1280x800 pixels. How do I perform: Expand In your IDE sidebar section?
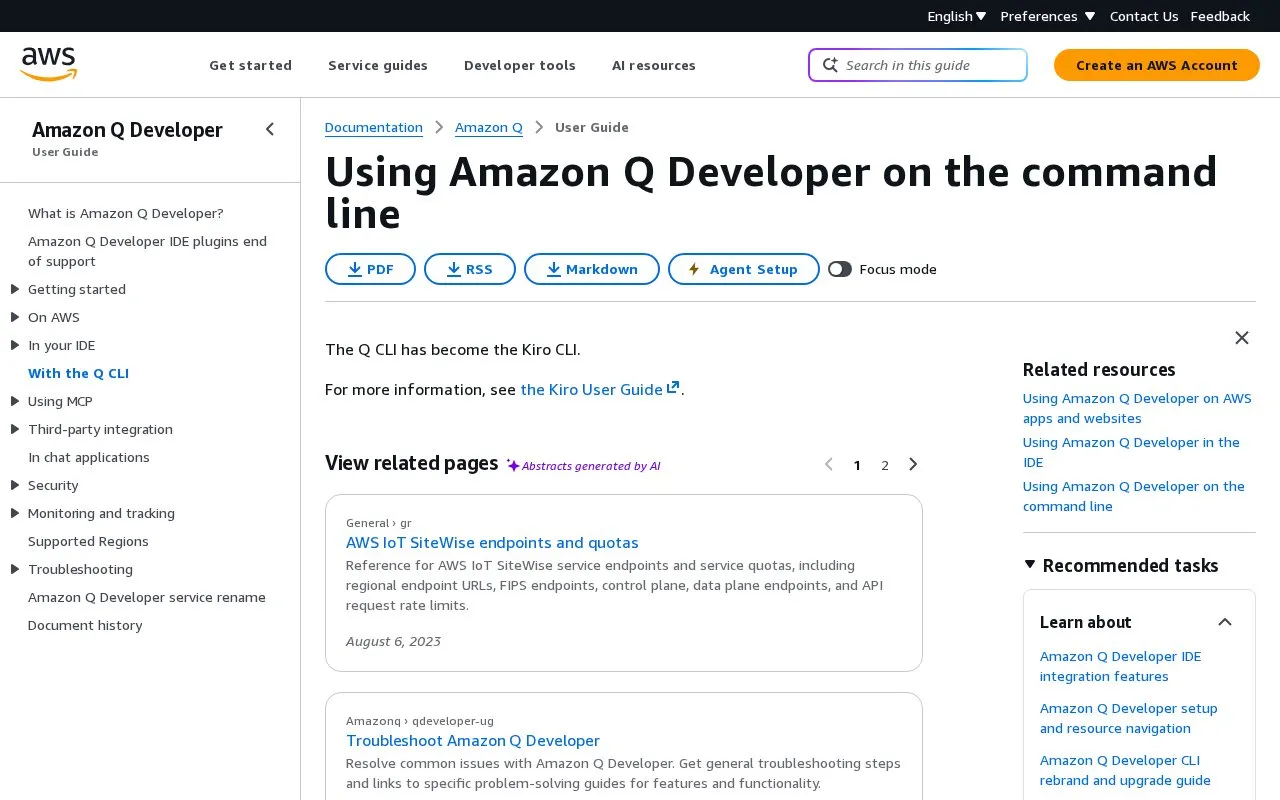pyautogui.click(x=15, y=345)
